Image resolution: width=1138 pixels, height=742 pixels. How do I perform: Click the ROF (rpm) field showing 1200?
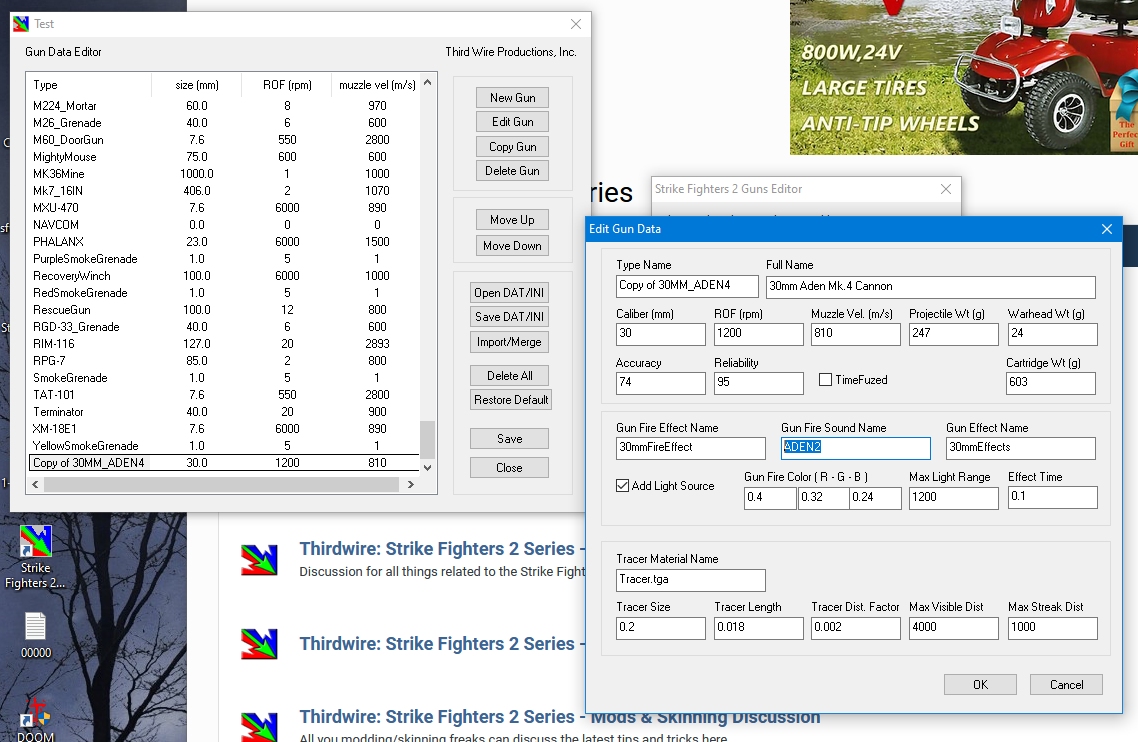pos(758,334)
